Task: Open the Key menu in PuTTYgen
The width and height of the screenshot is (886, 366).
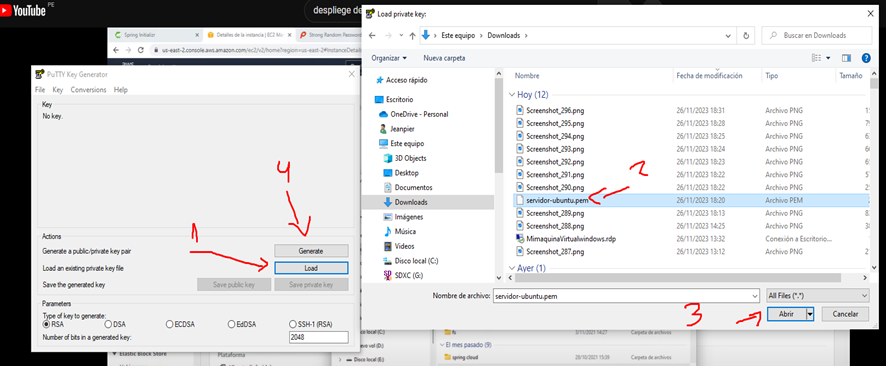Action: (58, 90)
